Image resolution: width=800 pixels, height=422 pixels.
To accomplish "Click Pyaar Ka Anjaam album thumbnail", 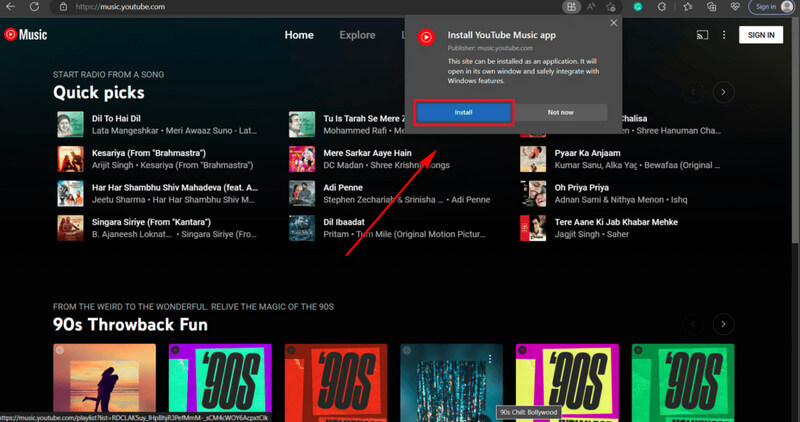I will click(533, 159).
